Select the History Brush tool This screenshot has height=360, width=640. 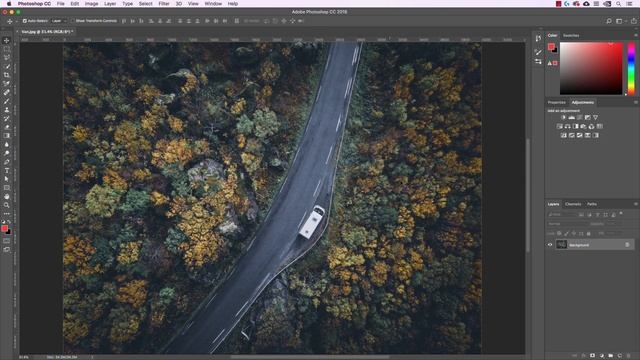coord(7,118)
